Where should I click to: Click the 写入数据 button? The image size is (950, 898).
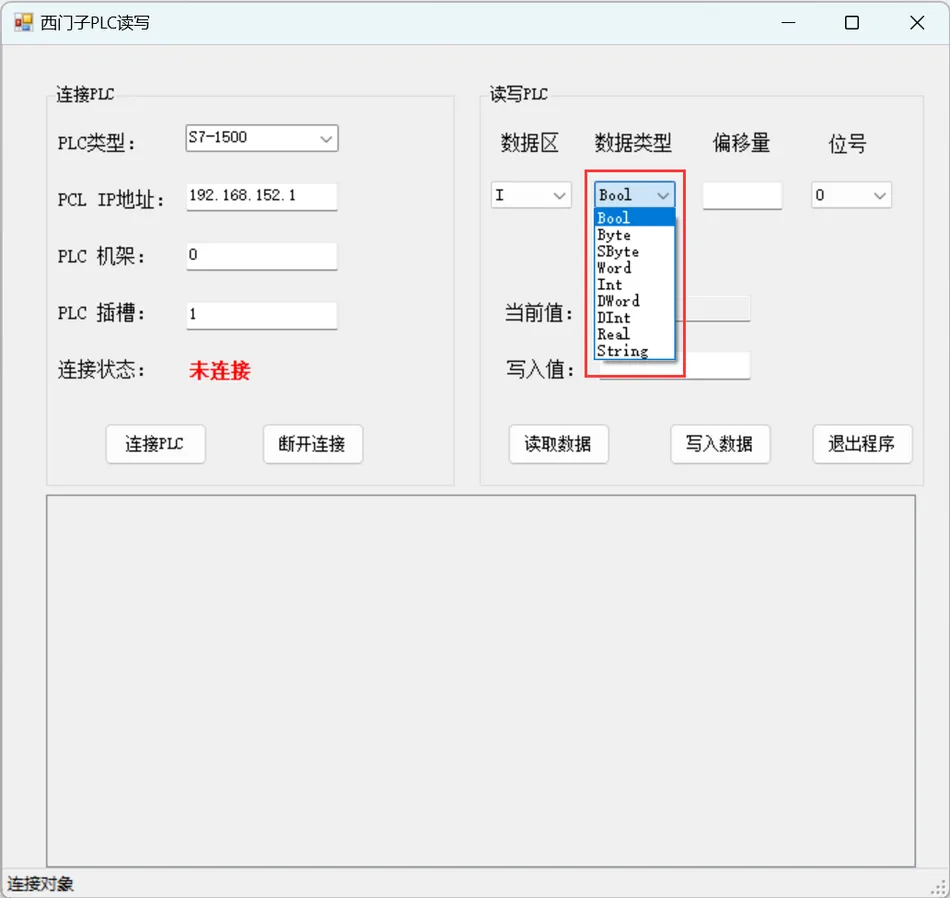click(720, 444)
